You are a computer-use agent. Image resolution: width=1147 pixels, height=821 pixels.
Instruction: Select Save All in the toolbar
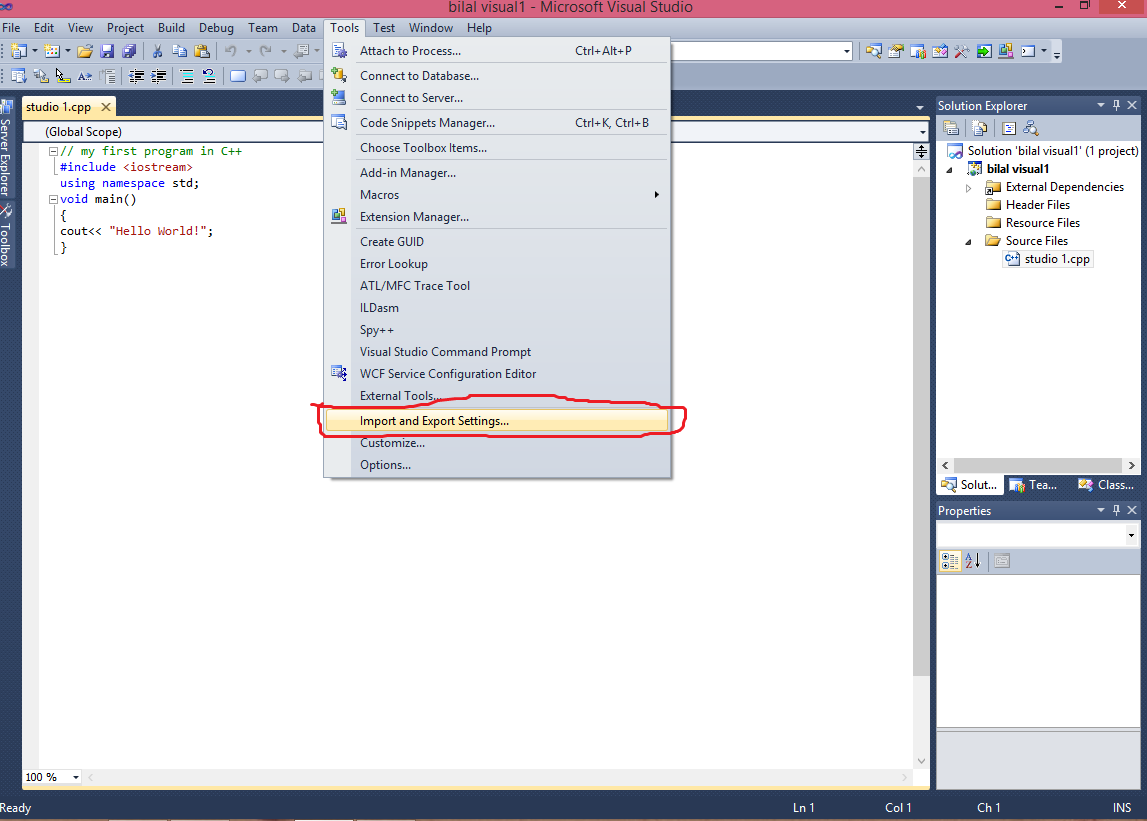pos(129,51)
